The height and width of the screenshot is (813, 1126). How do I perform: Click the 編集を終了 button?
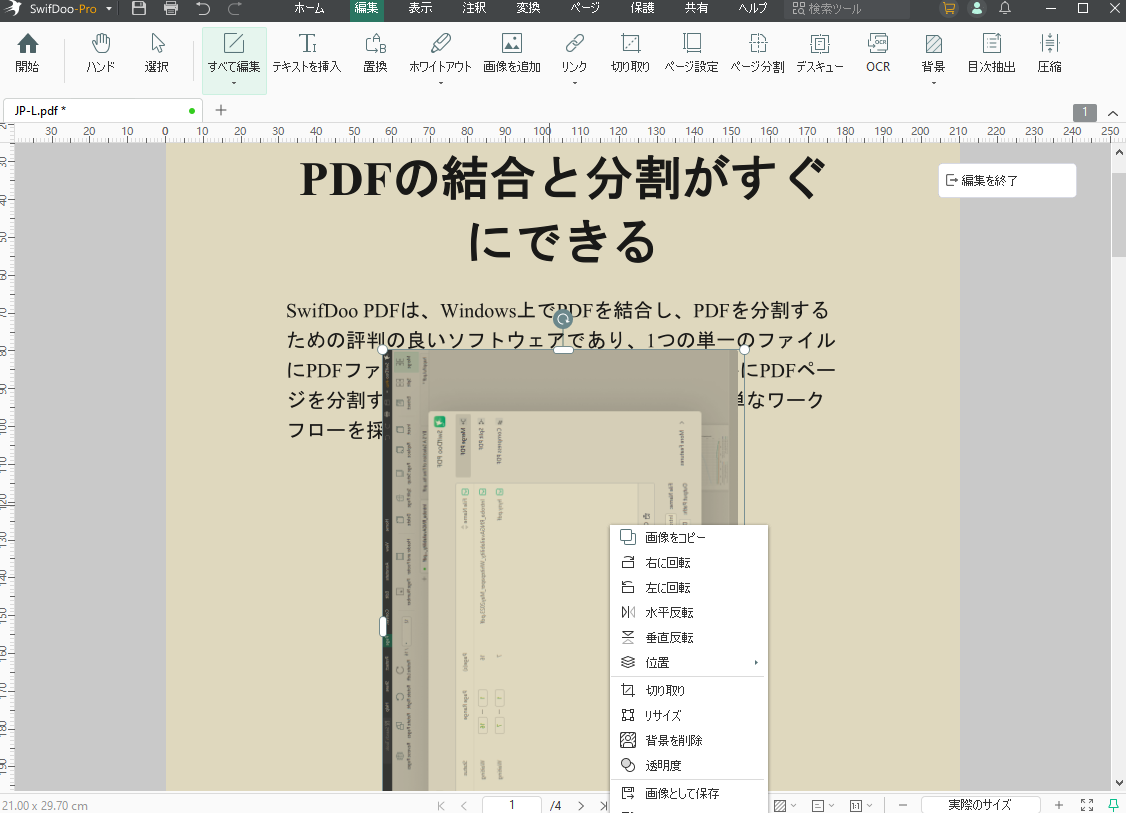click(1006, 180)
